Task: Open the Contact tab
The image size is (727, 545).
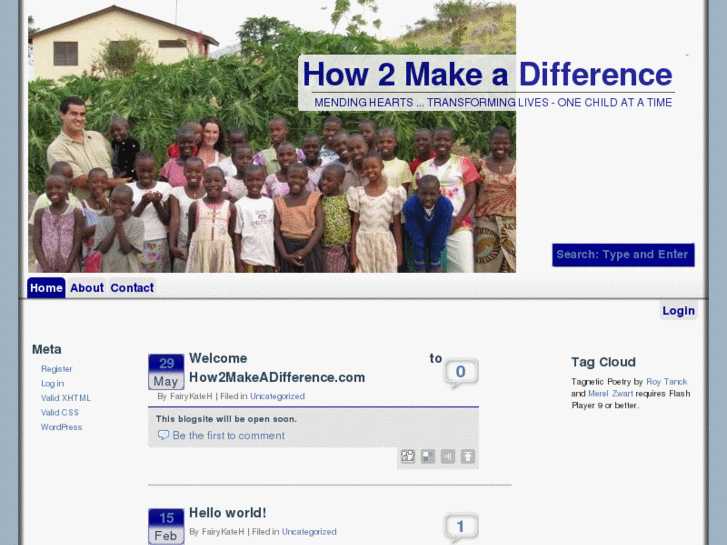Action: click(132, 288)
